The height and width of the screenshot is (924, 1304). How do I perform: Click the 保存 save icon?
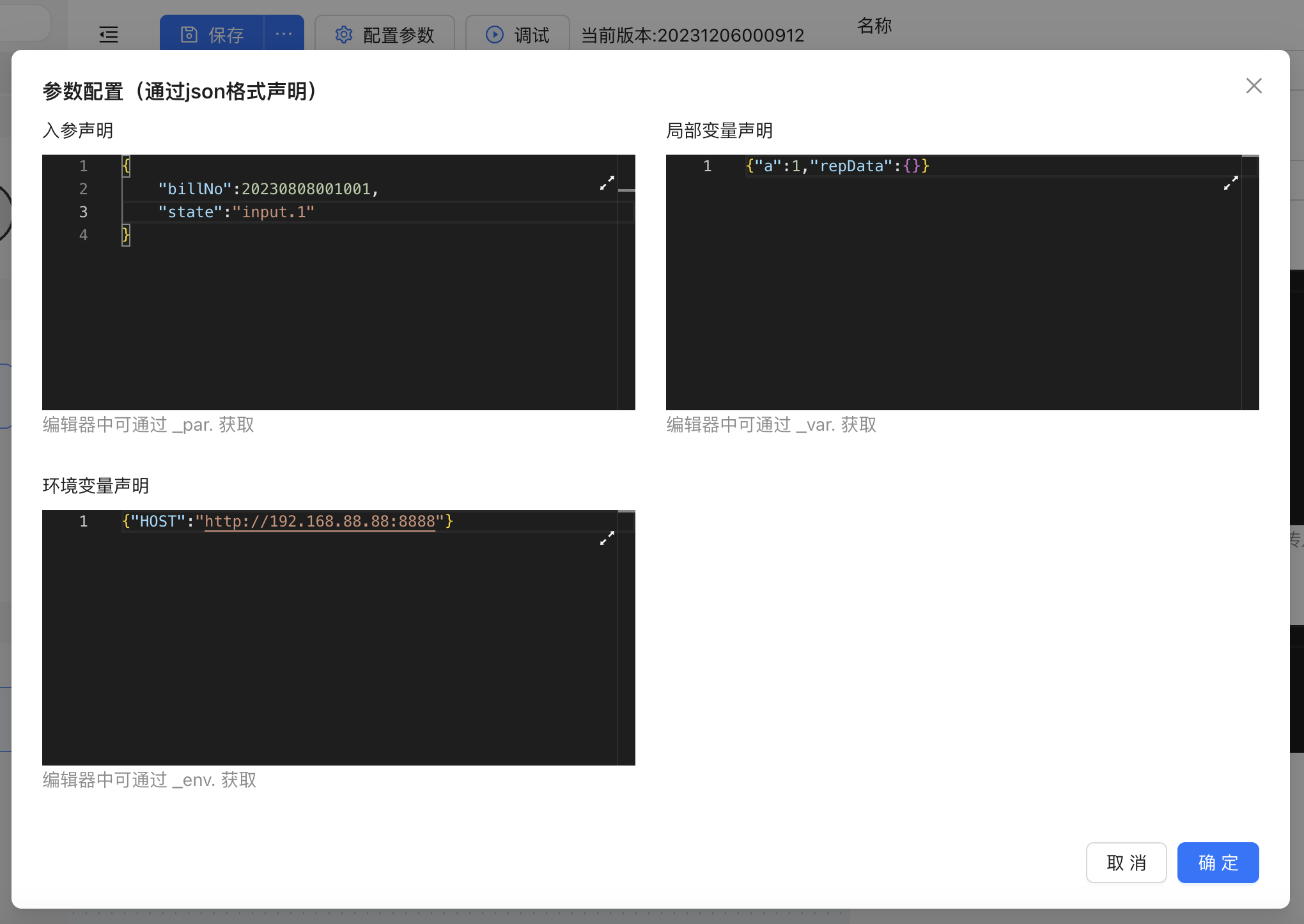tap(189, 35)
